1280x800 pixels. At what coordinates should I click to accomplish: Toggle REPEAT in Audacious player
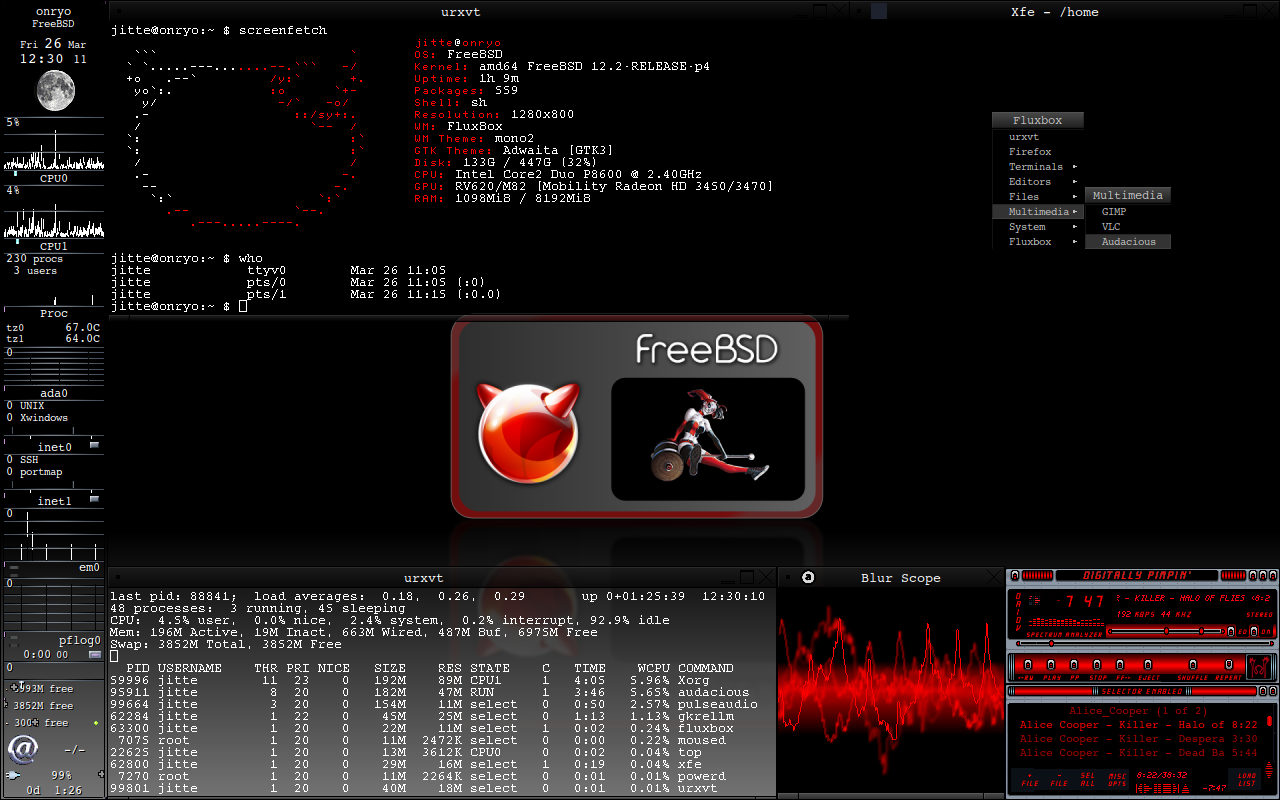point(1229,664)
